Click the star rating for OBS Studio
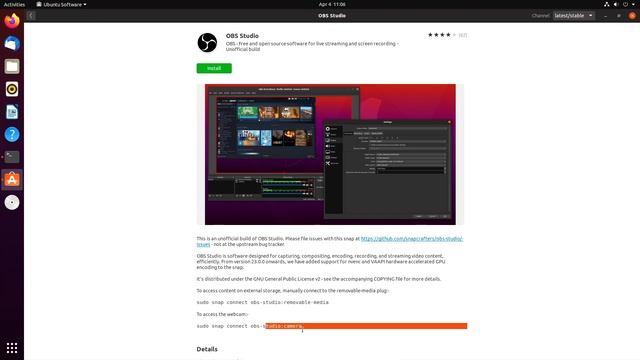Image resolution: width=640 pixels, height=360 pixels. [x=442, y=35]
